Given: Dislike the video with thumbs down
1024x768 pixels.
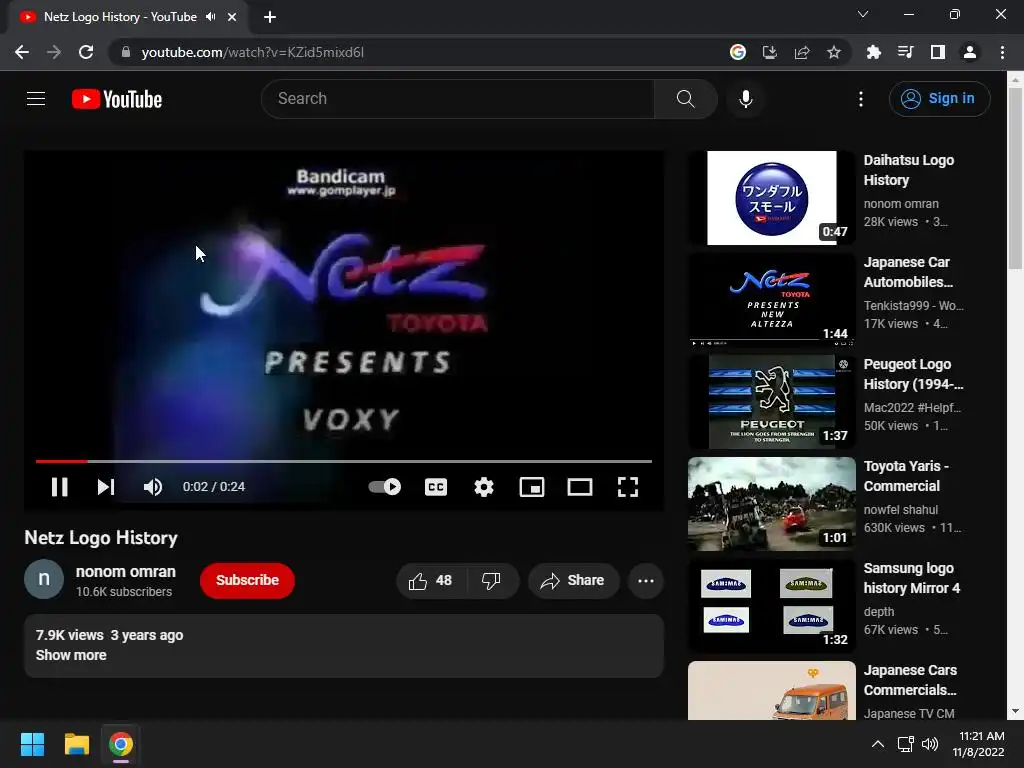Looking at the screenshot, I should [491, 581].
